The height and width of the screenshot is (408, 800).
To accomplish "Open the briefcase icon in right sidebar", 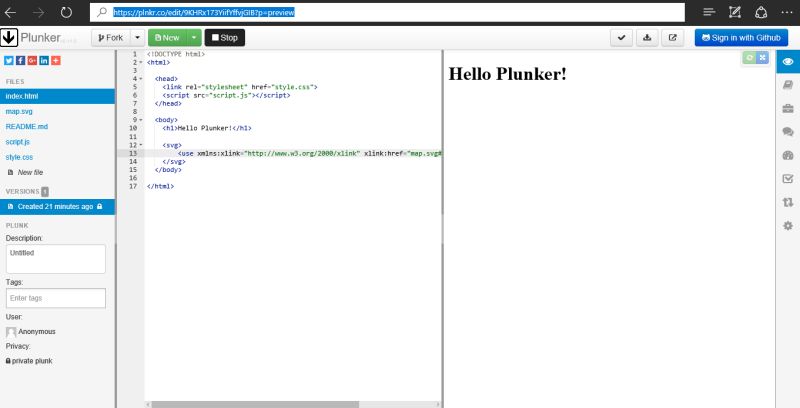I will pos(788,108).
